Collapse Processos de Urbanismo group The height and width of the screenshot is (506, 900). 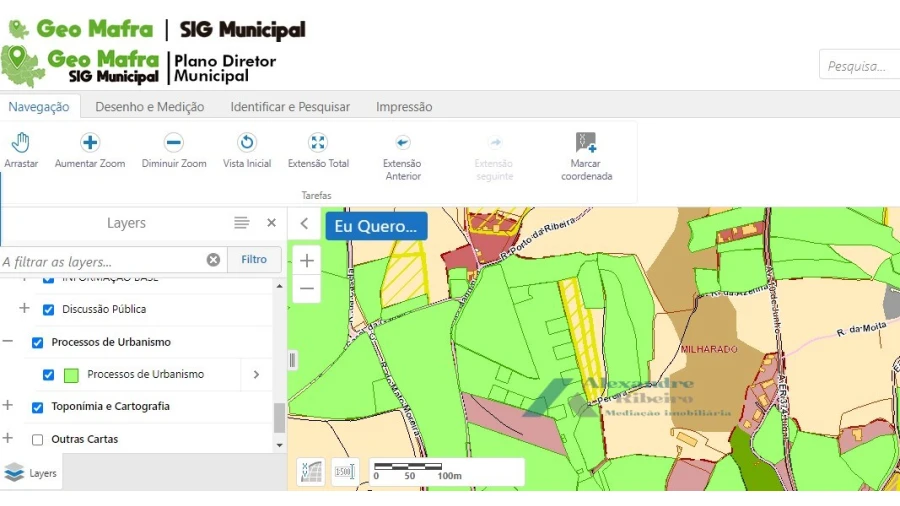tap(7, 341)
